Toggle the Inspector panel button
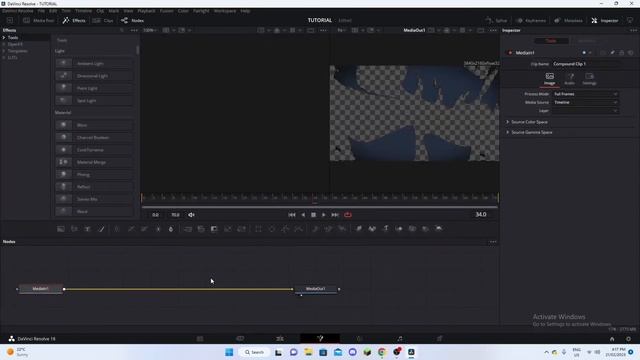 tap(604, 20)
